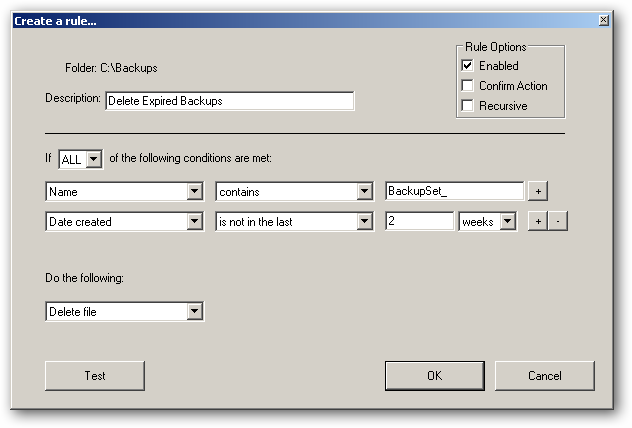Close the Create a rule dialog
Viewport: 632px width, 428px height.
pos(603,20)
